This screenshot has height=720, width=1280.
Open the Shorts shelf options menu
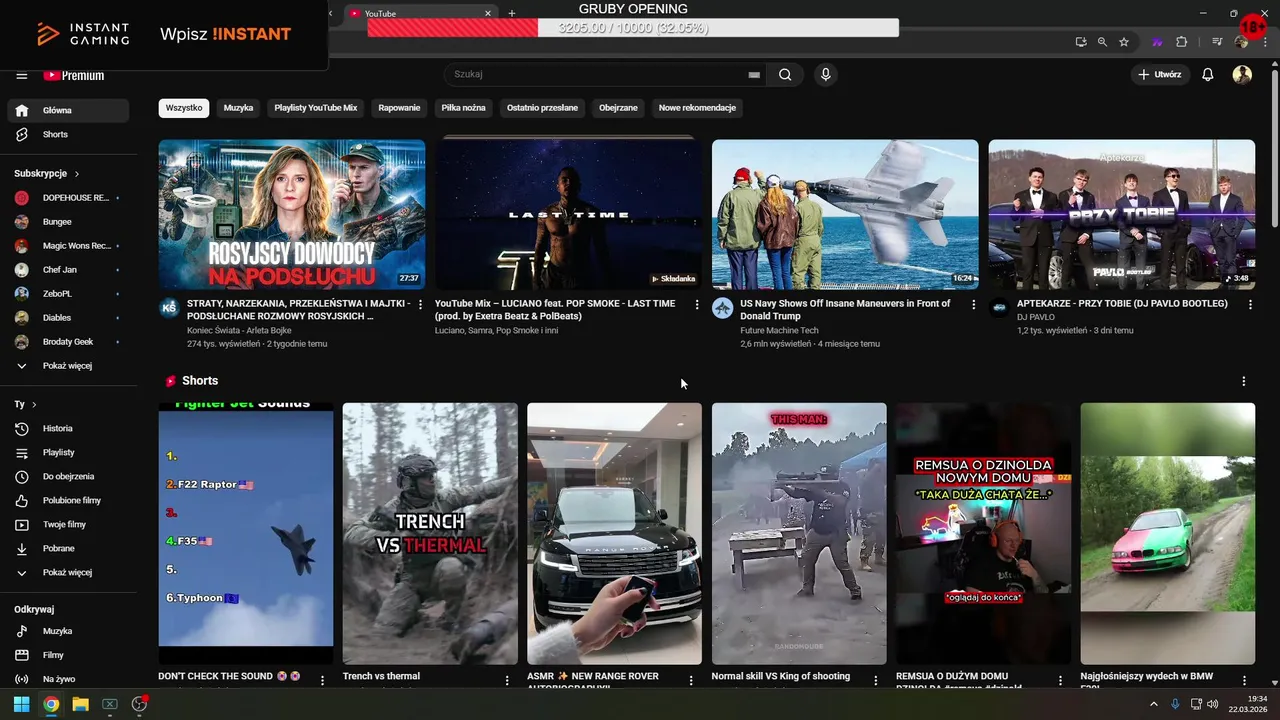pos(1244,381)
